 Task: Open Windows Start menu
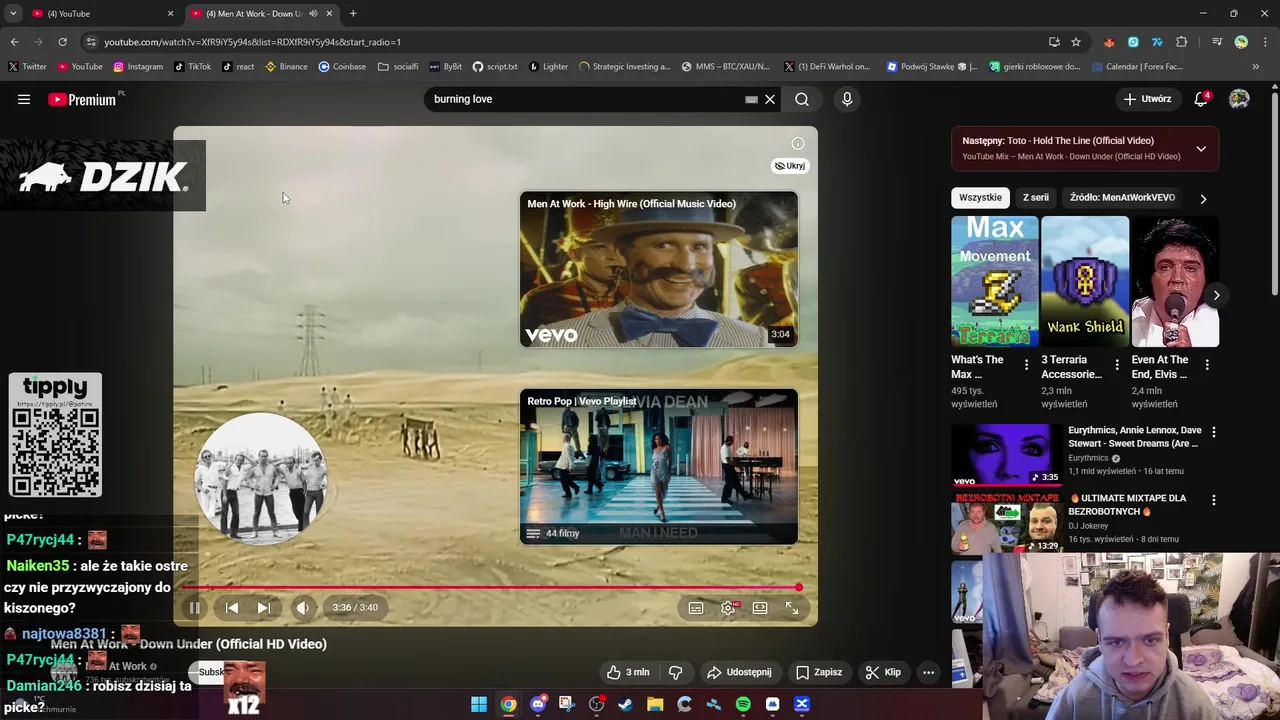(x=479, y=704)
